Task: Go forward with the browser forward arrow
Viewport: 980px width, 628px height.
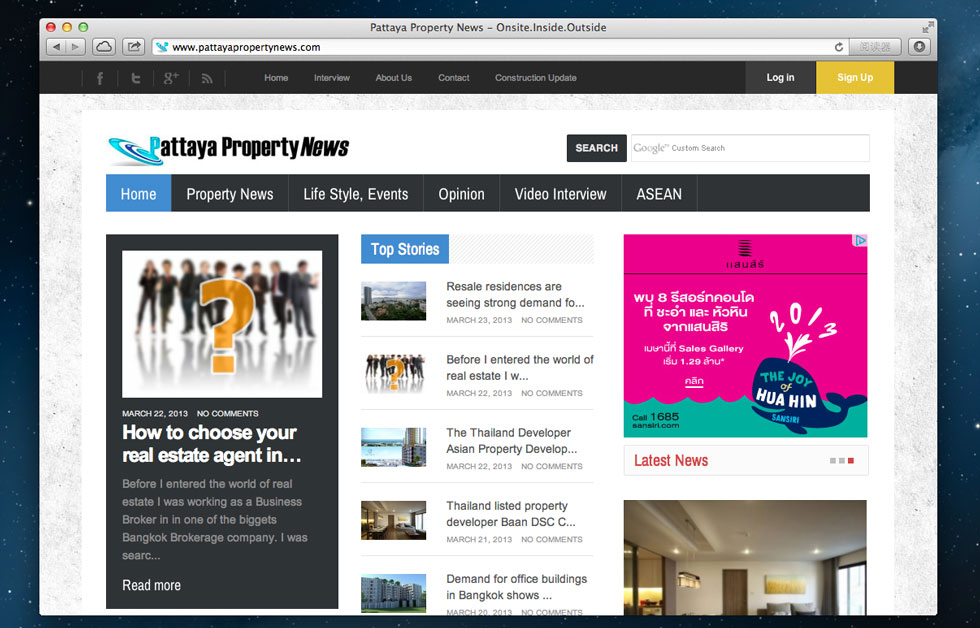Action: 76,47
